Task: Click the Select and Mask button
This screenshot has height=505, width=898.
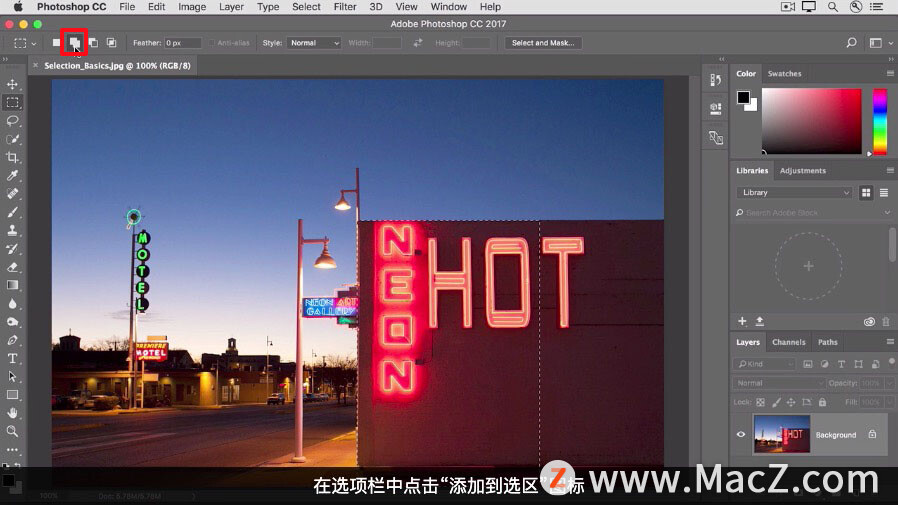Action: click(x=543, y=43)
